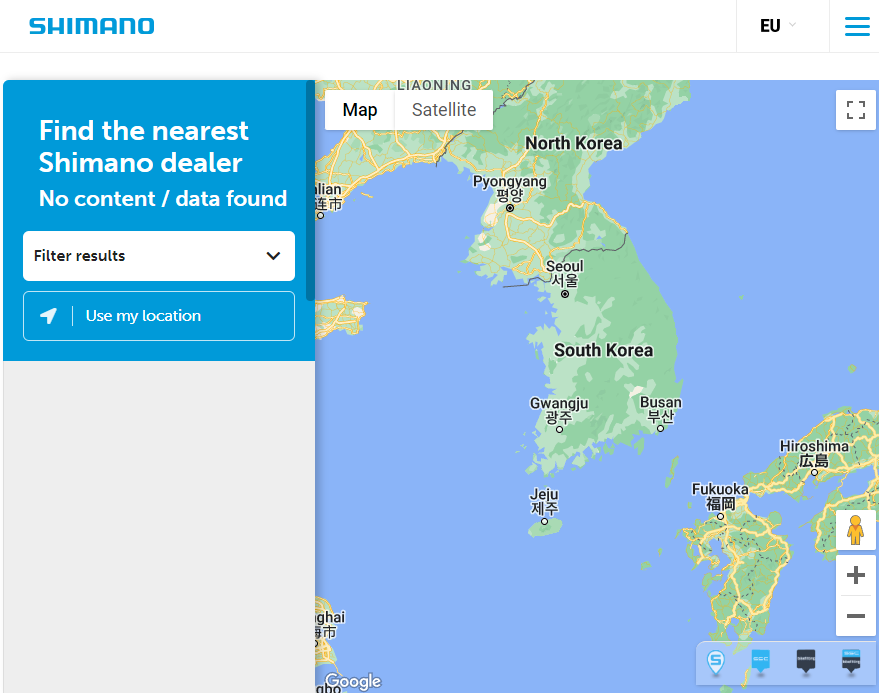This screenshot has width=879, height=693.
Task: Click the Seoul city label
Action: click(565, 273)
